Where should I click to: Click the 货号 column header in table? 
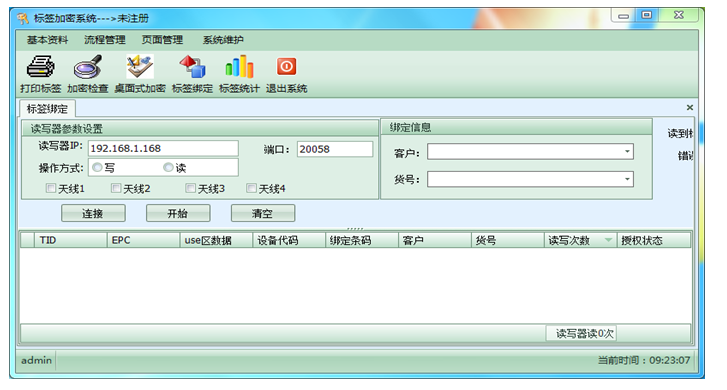point(507,240)
